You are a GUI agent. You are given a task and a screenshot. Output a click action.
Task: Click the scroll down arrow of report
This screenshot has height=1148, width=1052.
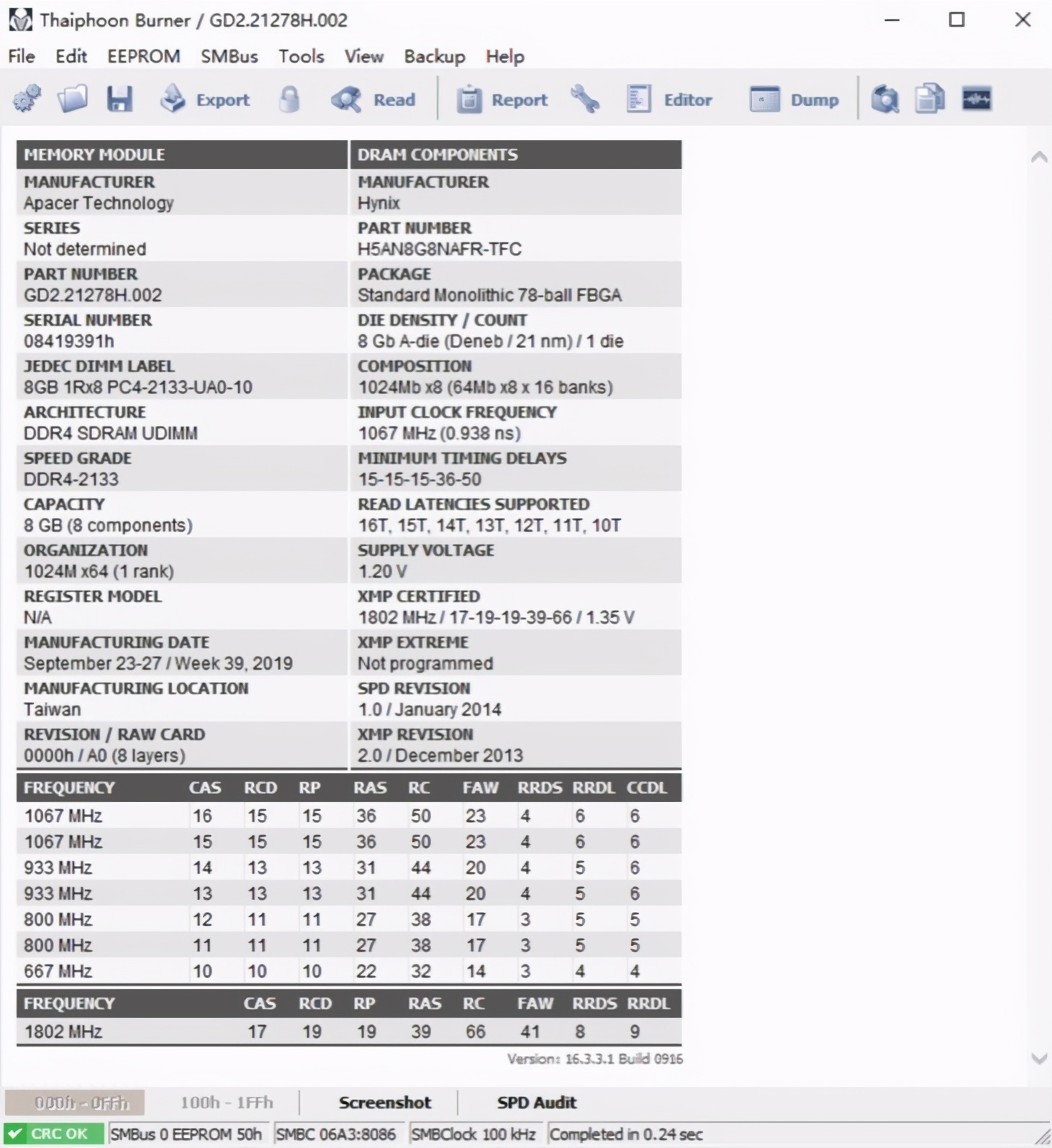(x=1039, y=1058)
